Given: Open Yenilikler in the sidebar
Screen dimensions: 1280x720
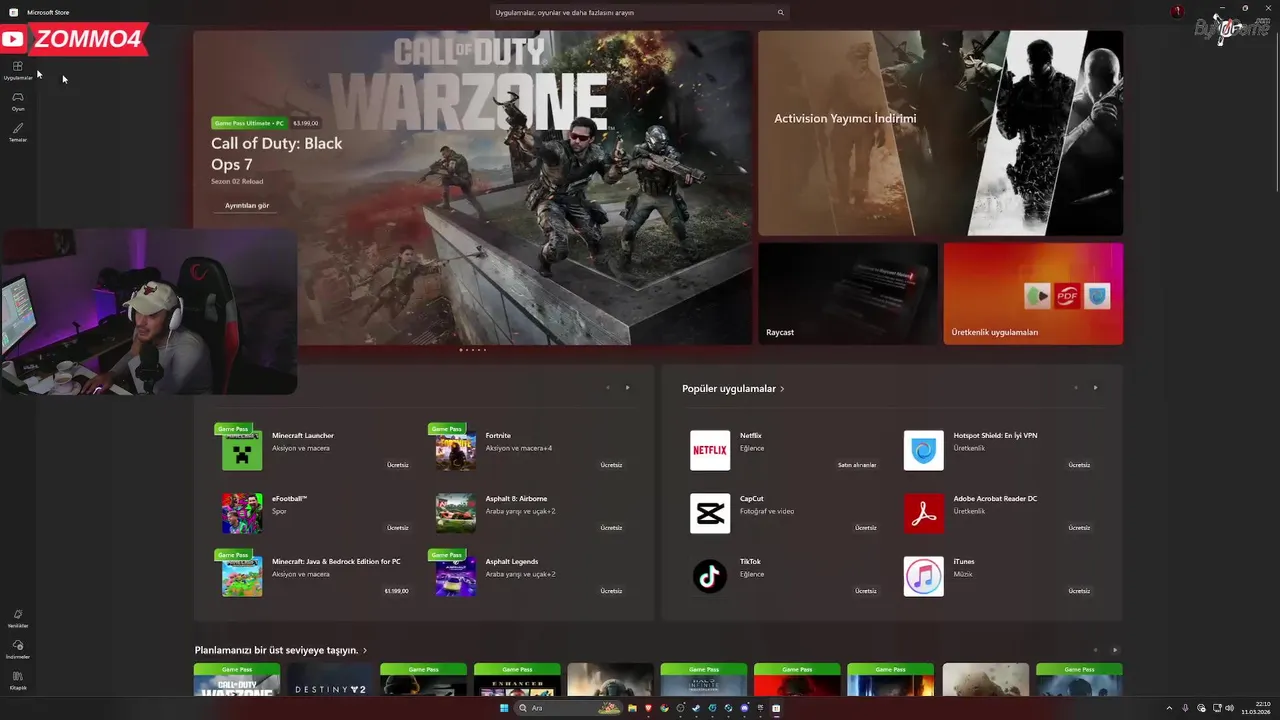Looking at the screenshot, I should point(18,618).
